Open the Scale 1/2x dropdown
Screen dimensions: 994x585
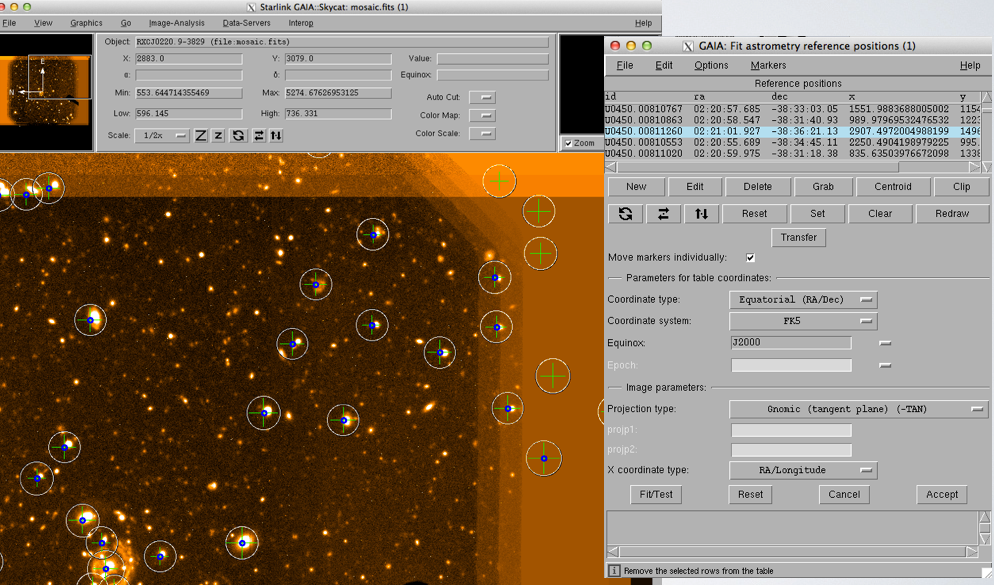pos(164,135)
